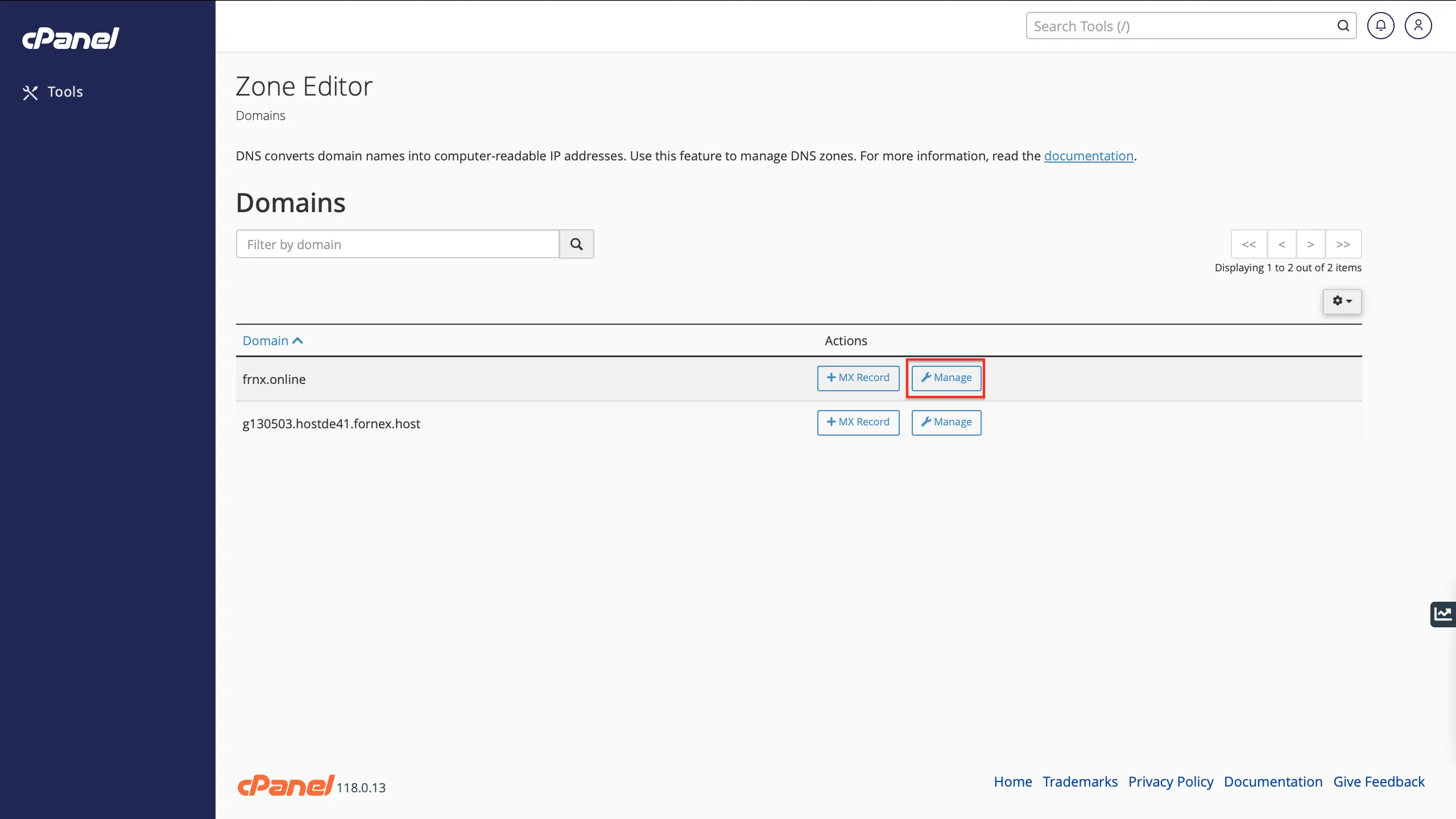1456x819 pixels.
Task: Click the cPanel logo in sidebar
Action: coord(71,38)
